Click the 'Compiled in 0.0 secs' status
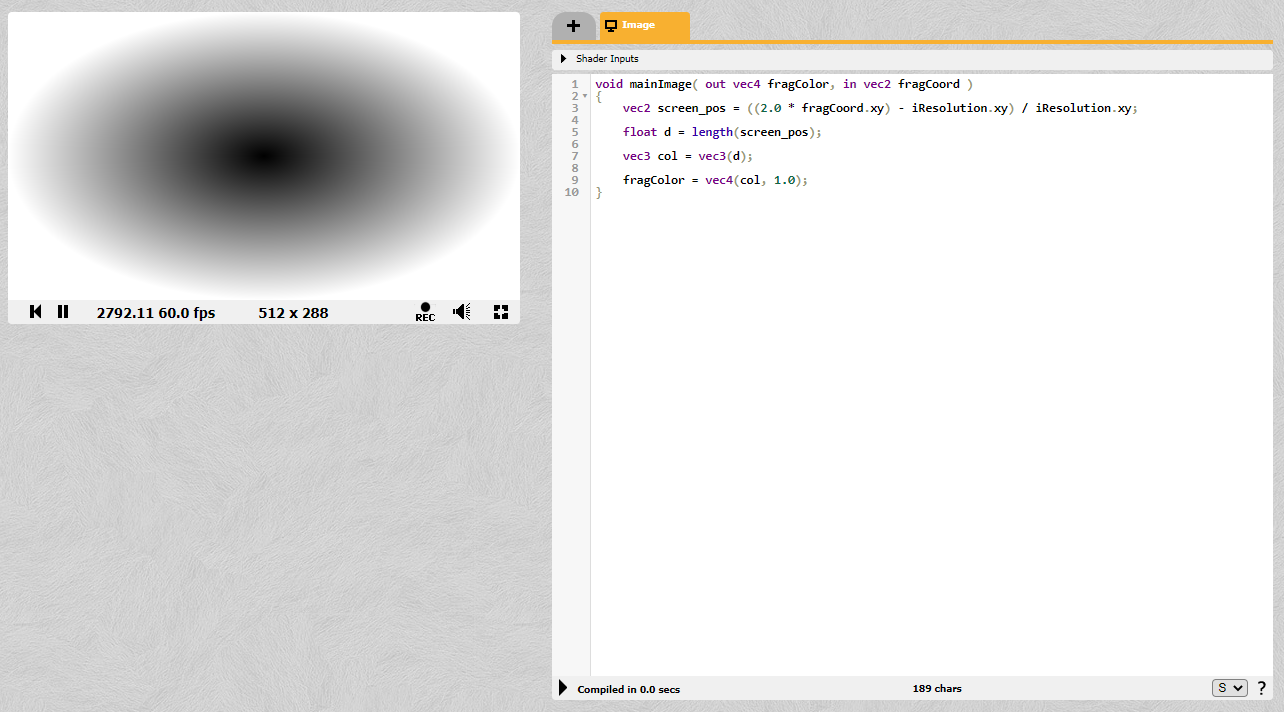This screenshot has width=1284, height=712. 628,689
